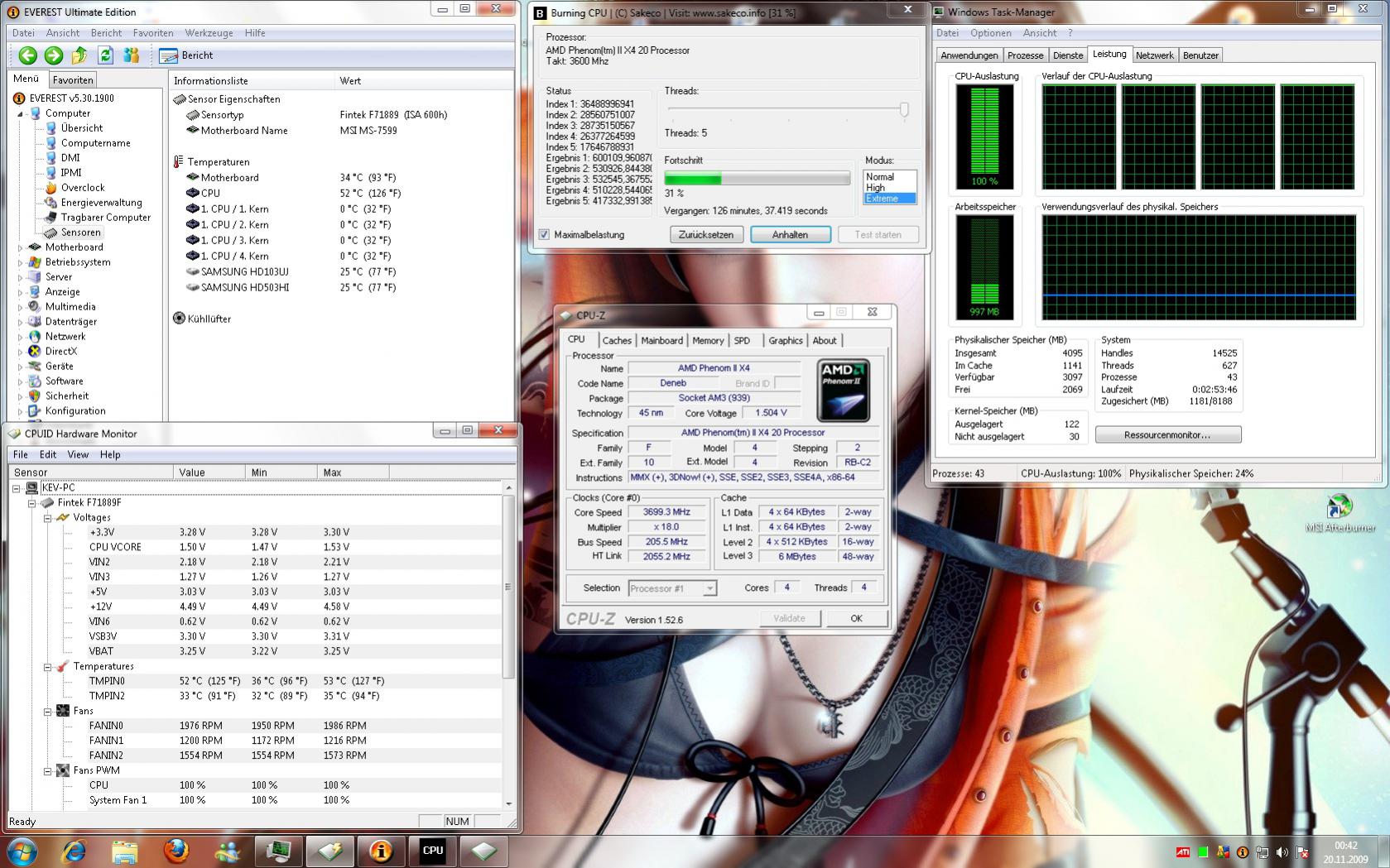Select TMPIN0 temperature row
Image resolution: width=1390 pixels, height=868 pixels.
coord(257,682)
